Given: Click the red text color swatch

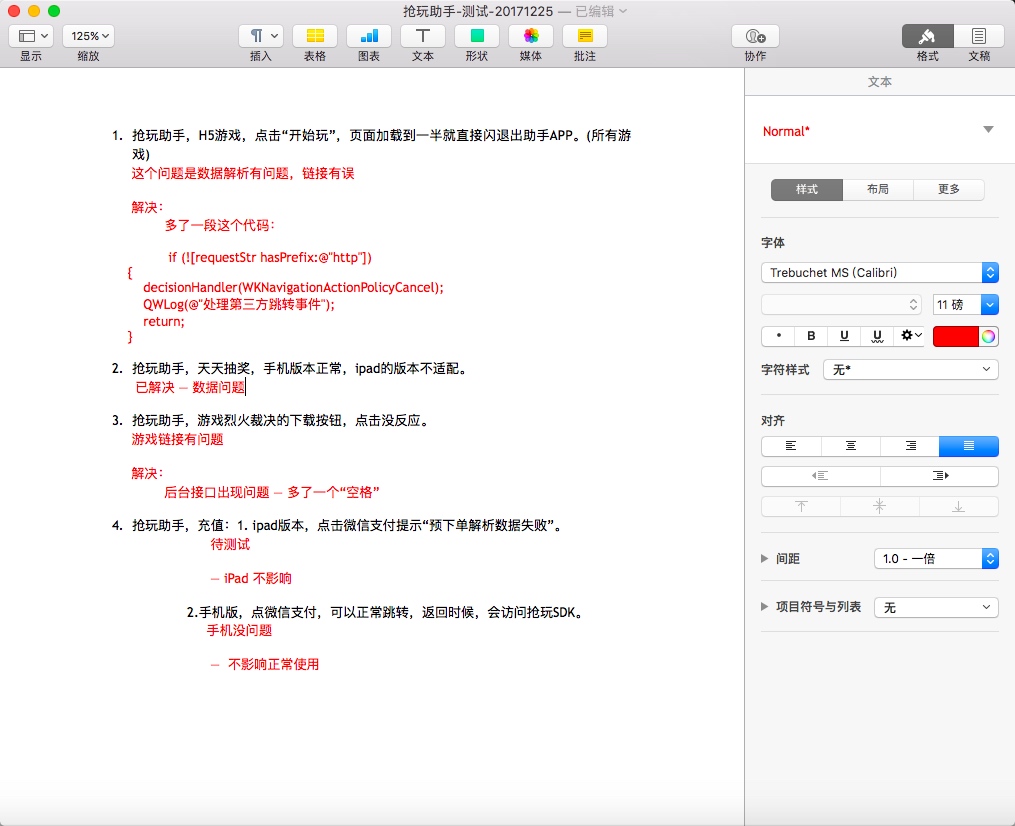Looking at the screenshot, I should [955, 336].
